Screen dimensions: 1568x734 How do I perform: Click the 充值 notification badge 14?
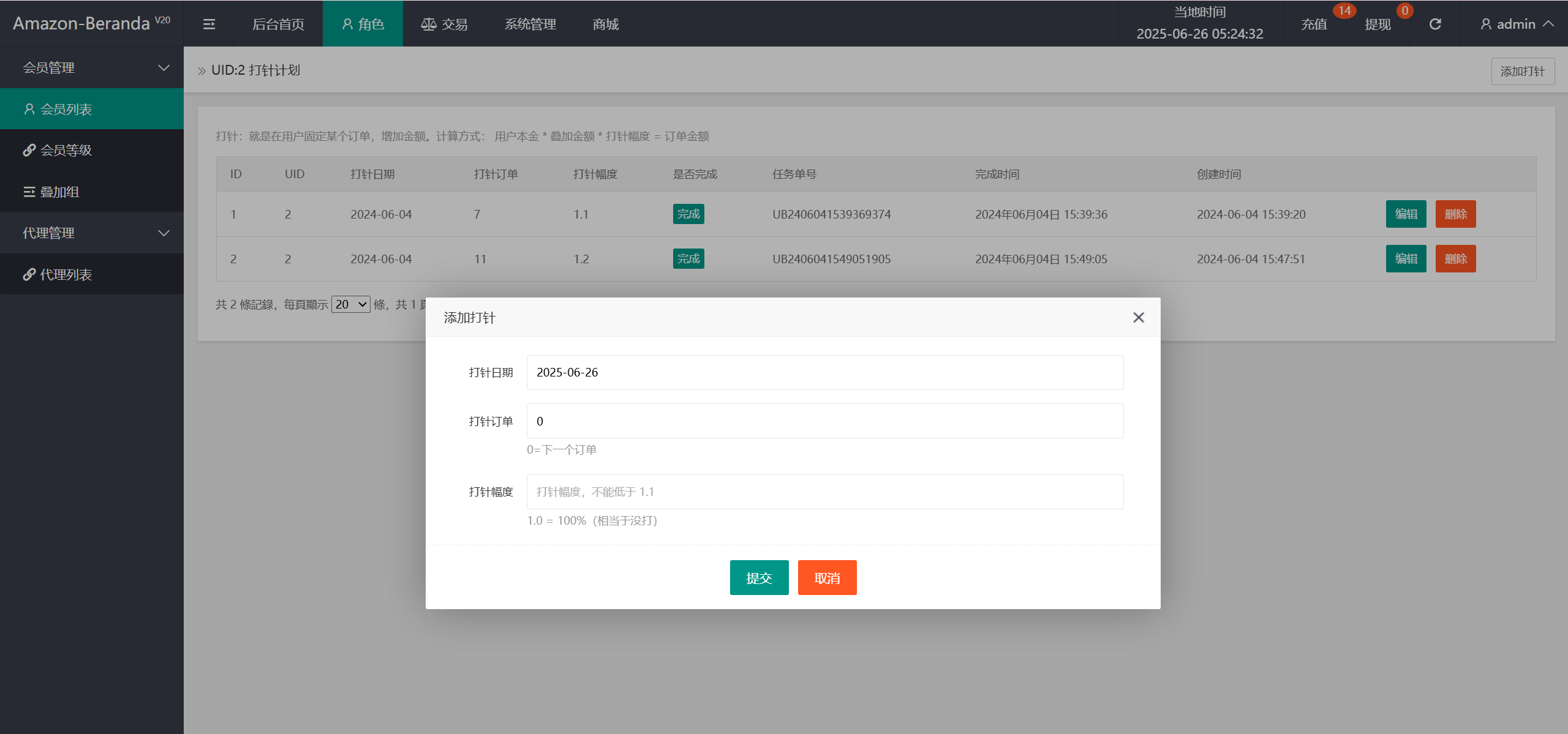[1344, 11]
